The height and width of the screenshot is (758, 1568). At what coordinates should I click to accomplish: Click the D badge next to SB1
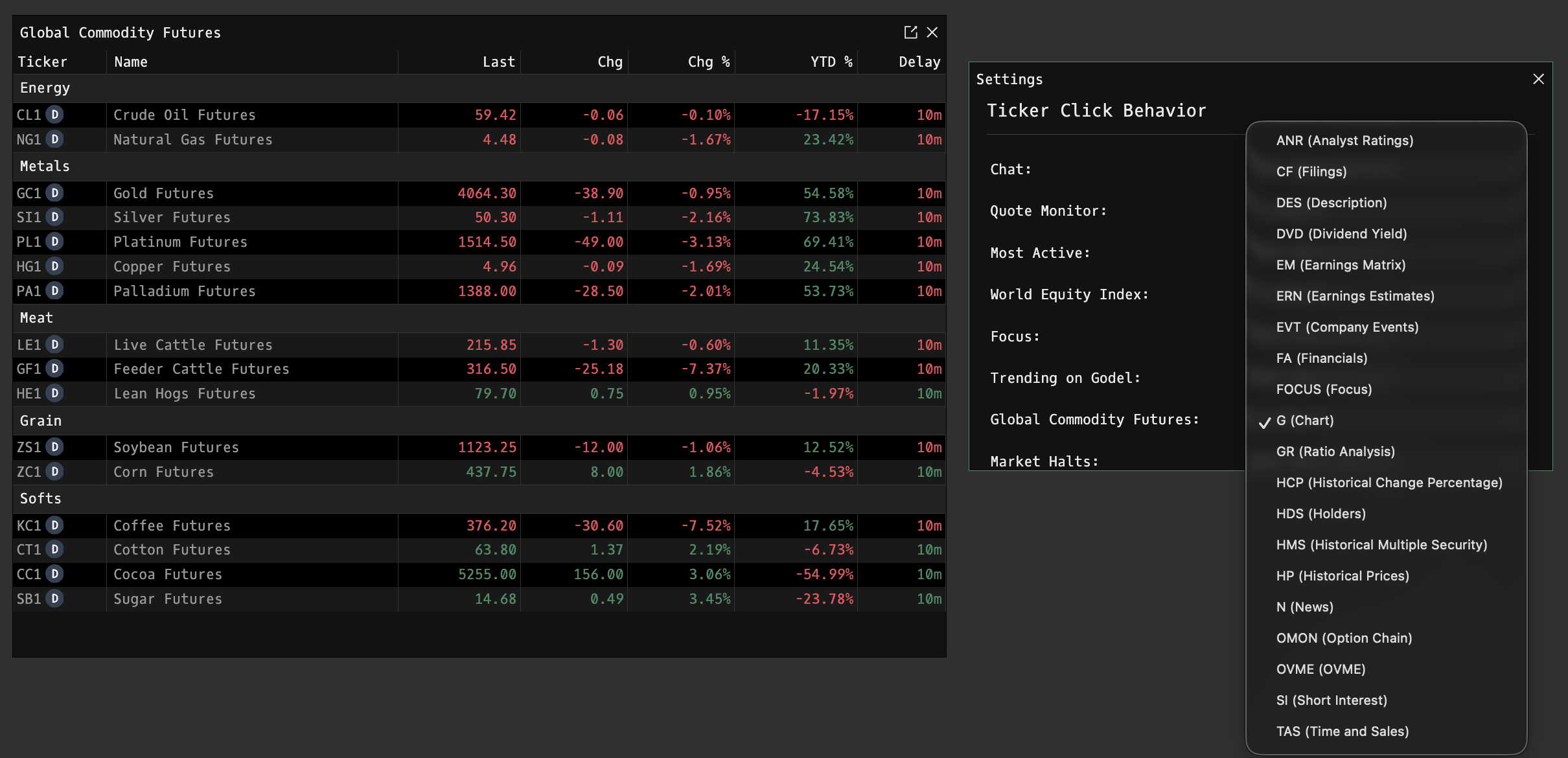coord(55,599)
